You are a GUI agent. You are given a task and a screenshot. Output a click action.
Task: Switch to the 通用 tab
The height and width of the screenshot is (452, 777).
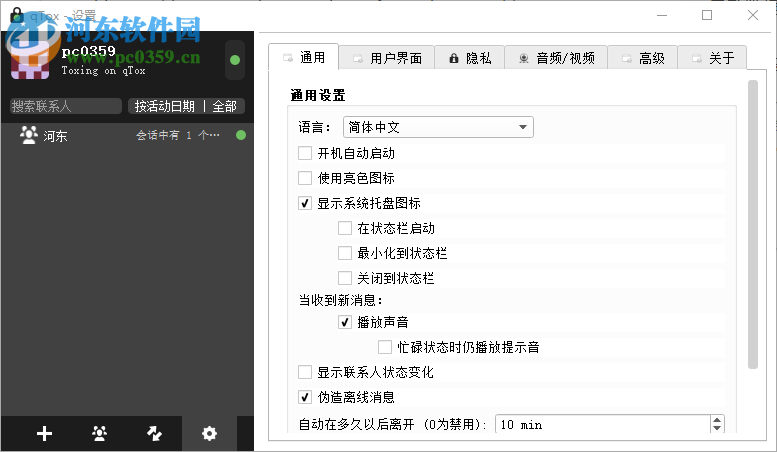pyautogui.click(x=304, y=57)
